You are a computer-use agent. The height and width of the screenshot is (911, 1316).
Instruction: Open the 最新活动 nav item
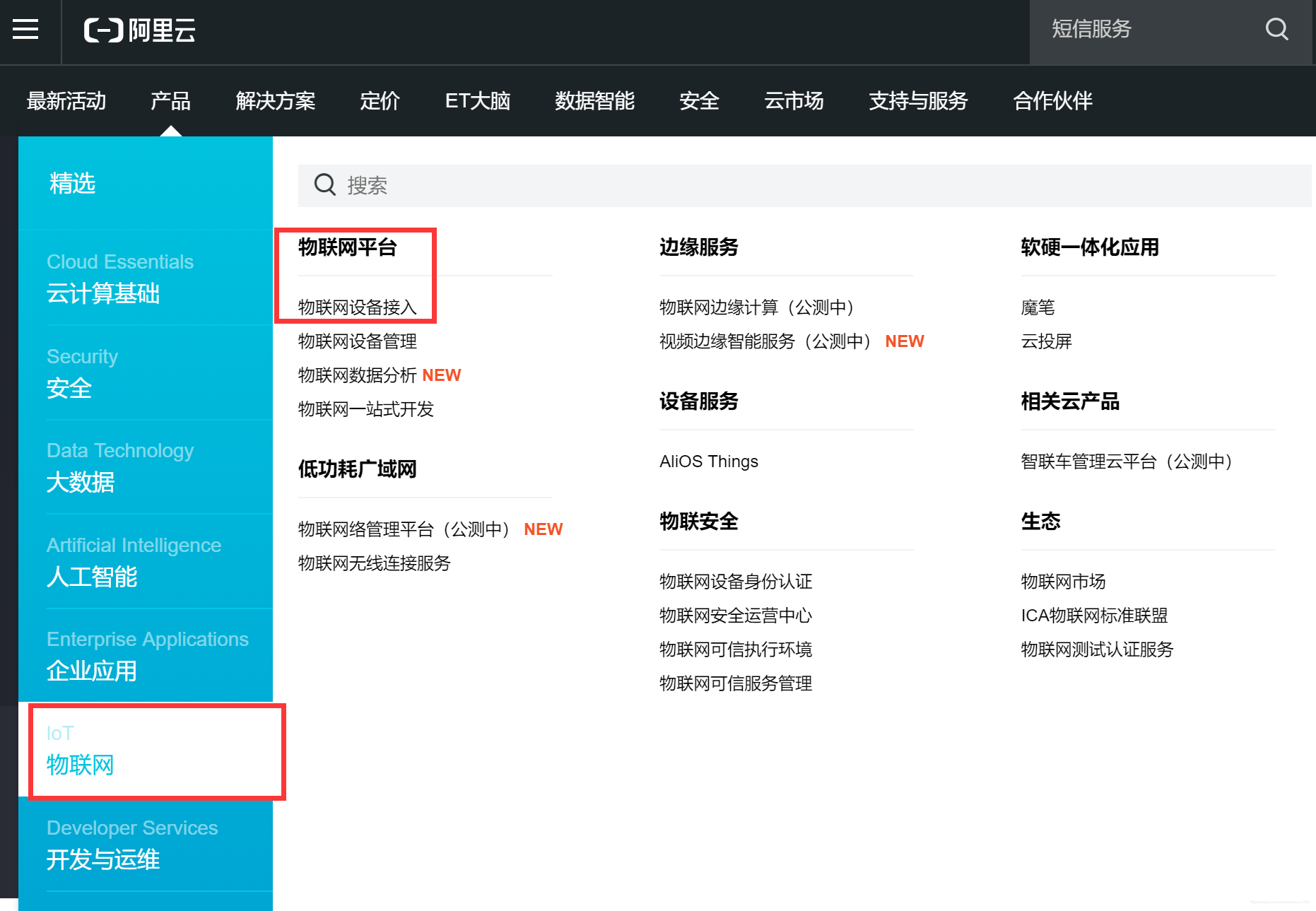point(66,101)
